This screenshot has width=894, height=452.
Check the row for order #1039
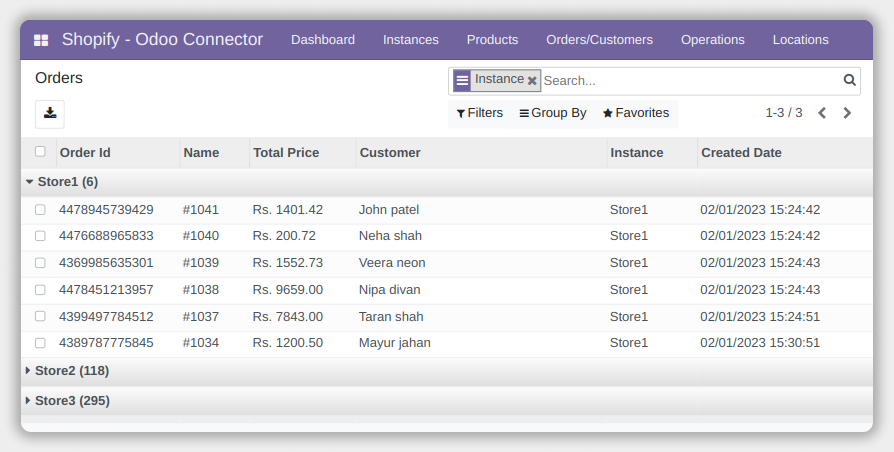40,263
